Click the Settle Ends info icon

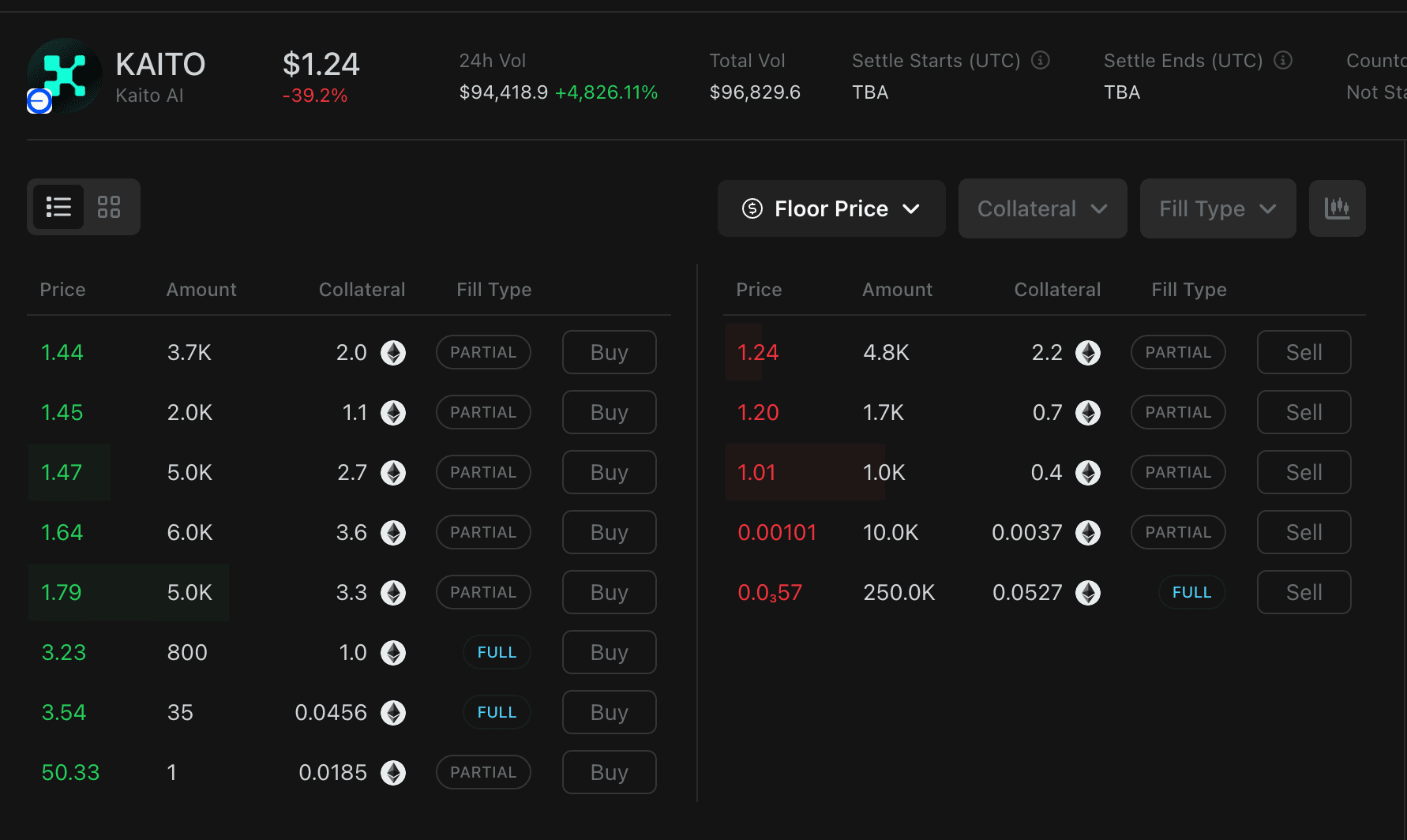coord(1283,60)
